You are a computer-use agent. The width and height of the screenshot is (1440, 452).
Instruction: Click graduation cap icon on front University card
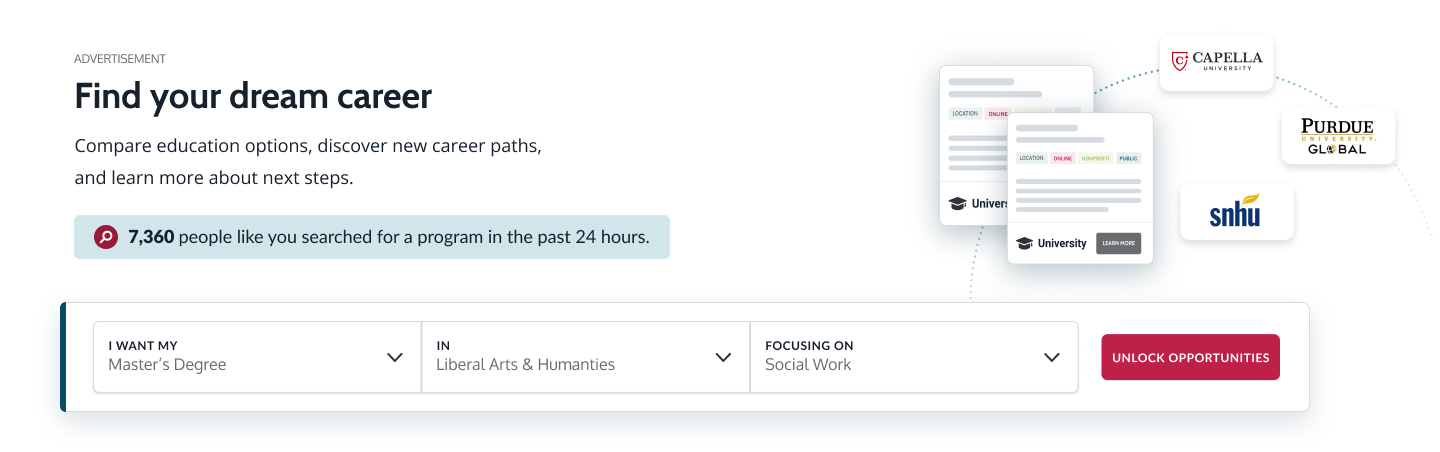[x=1024, y=243]
